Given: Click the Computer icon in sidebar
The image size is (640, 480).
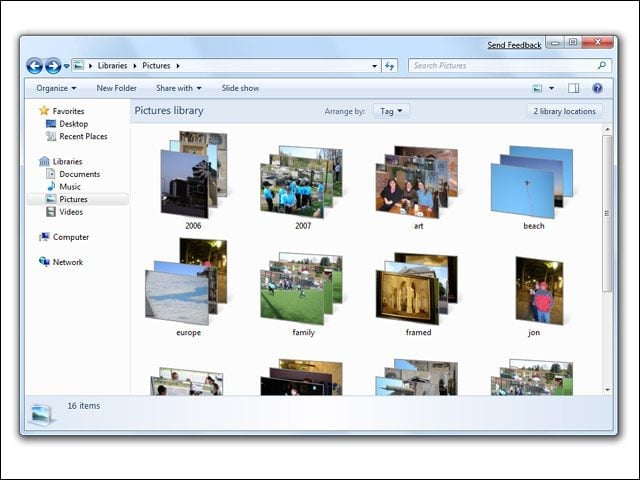Looking at the screenshot, I should point(44,237).
